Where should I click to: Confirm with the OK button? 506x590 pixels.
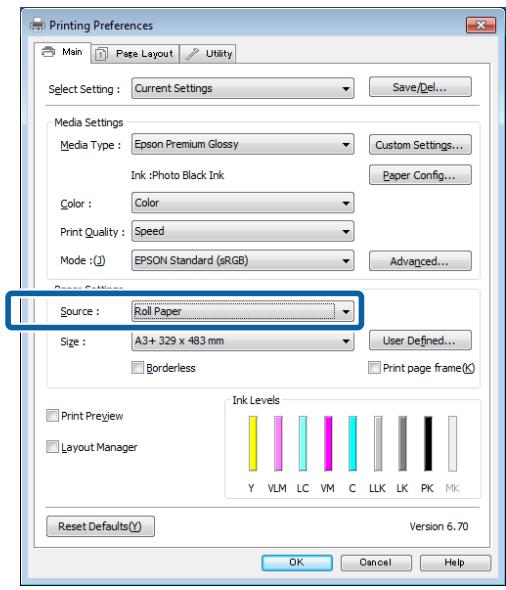click(x=297, y=563)
